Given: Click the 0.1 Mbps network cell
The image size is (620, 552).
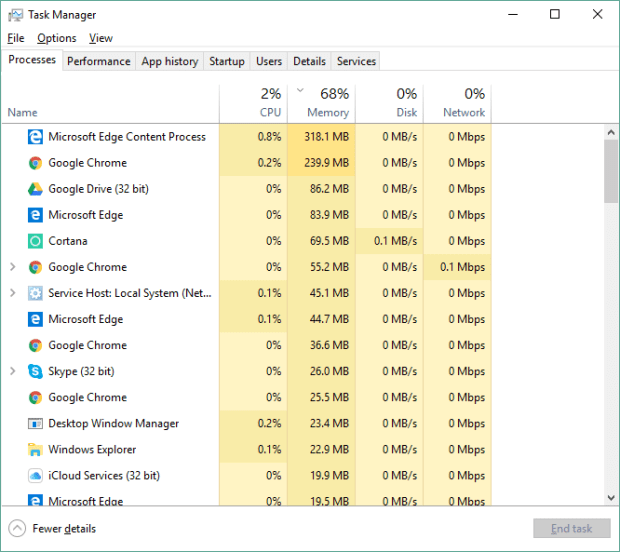Looking at the screenshot, I should click(x=457, y=267).
